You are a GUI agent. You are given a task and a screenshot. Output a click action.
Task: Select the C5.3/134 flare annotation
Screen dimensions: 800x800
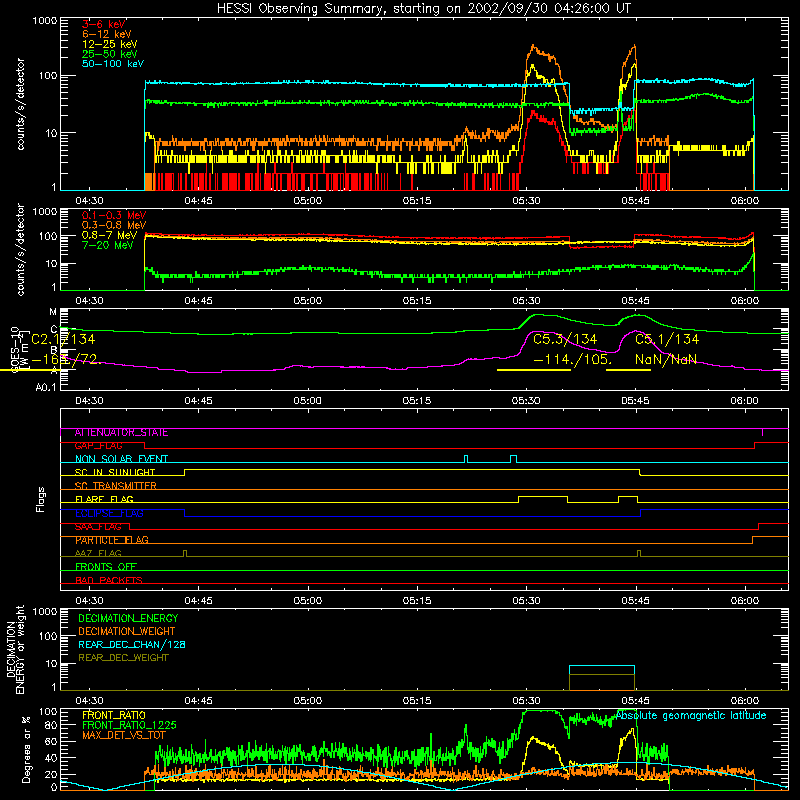click(x=565, y=339)
